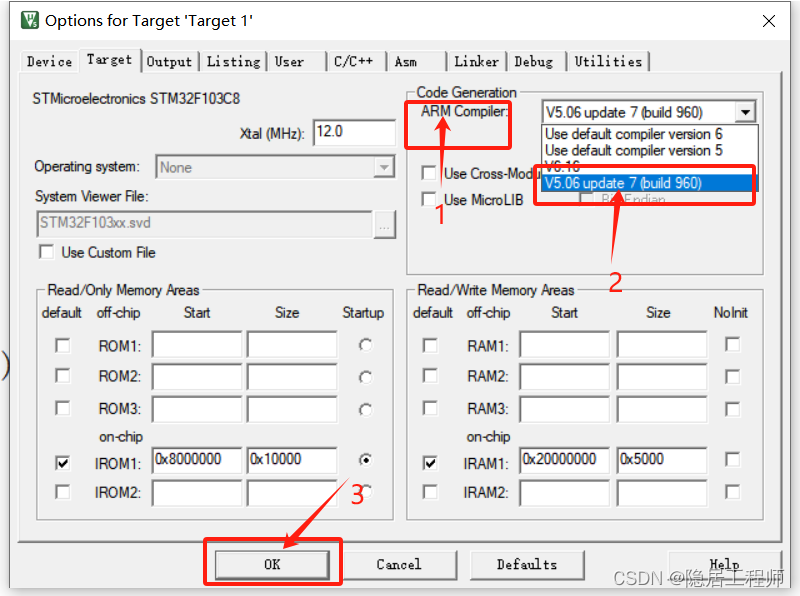Switch to the Linker tab
Screen dimensions: 800x596
click(476, 62)
